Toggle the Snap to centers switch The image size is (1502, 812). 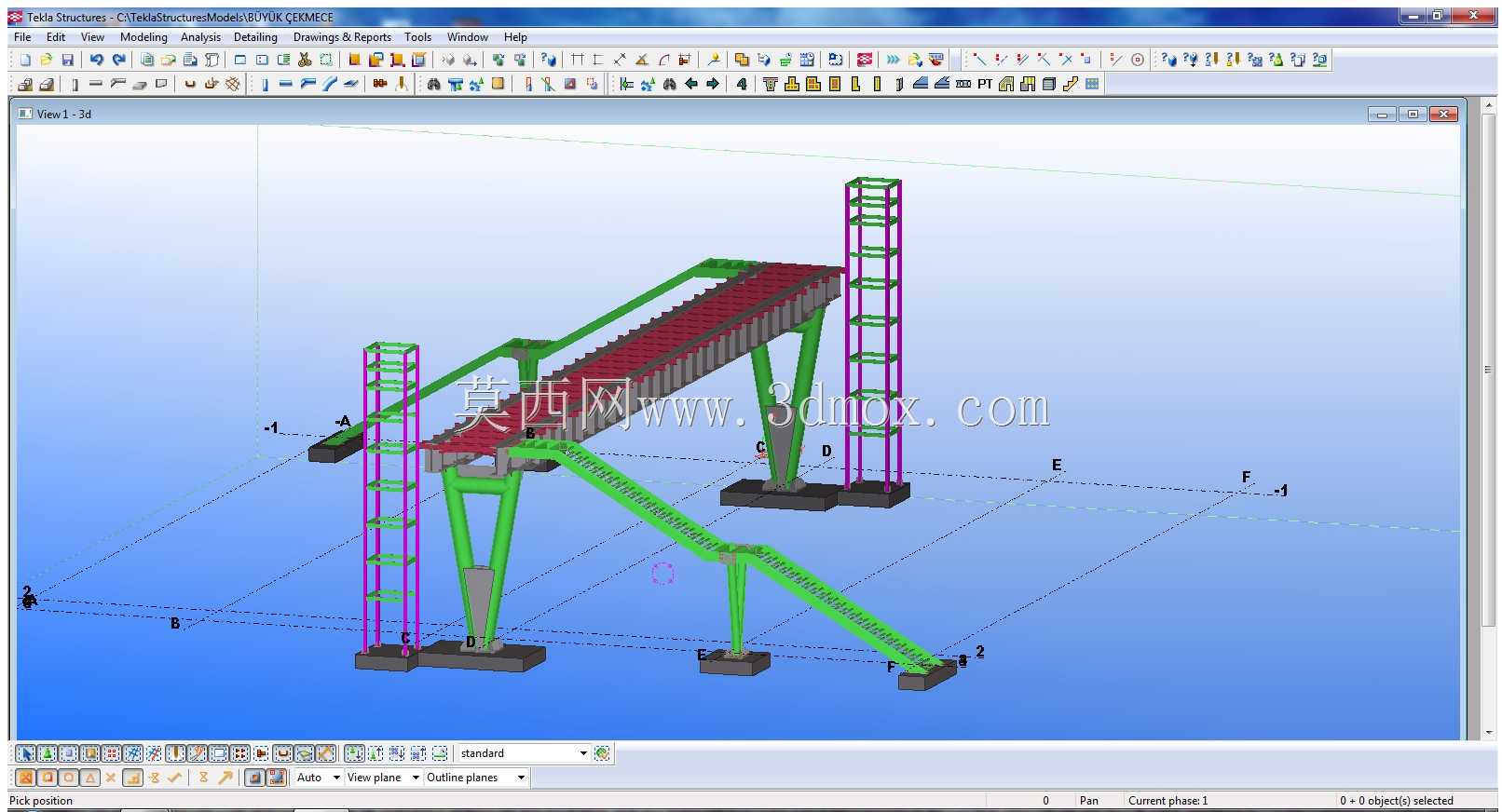click(x=69, y=778)
